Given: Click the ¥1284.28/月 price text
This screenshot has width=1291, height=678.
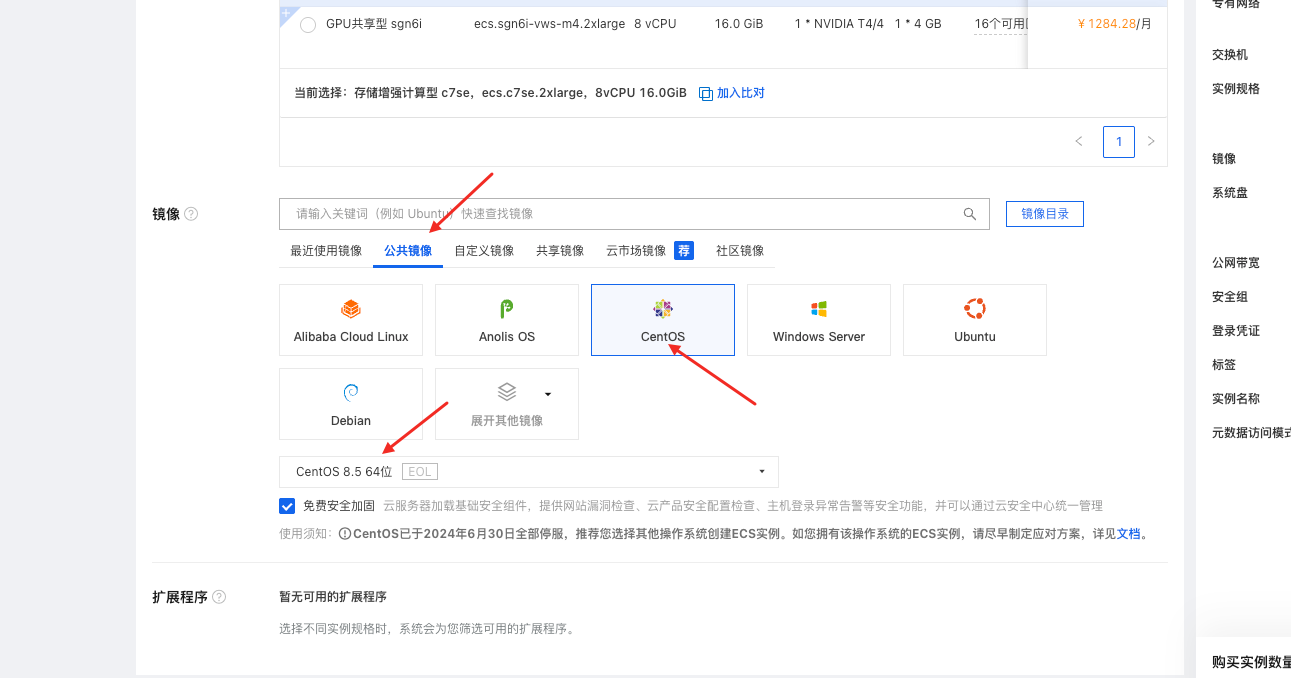Looking at the screenshot, I should 1114,24.
